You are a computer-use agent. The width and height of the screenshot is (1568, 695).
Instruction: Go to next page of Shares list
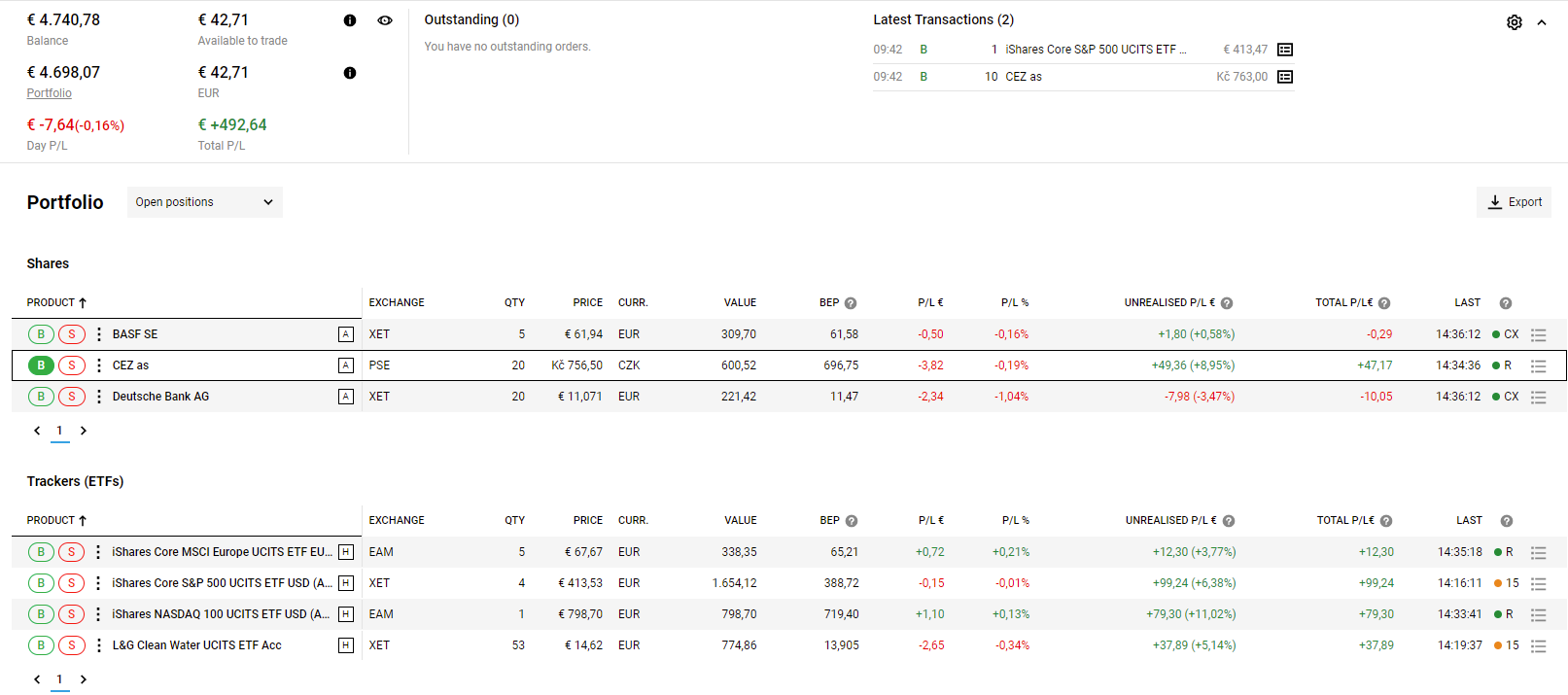point(84,431)
